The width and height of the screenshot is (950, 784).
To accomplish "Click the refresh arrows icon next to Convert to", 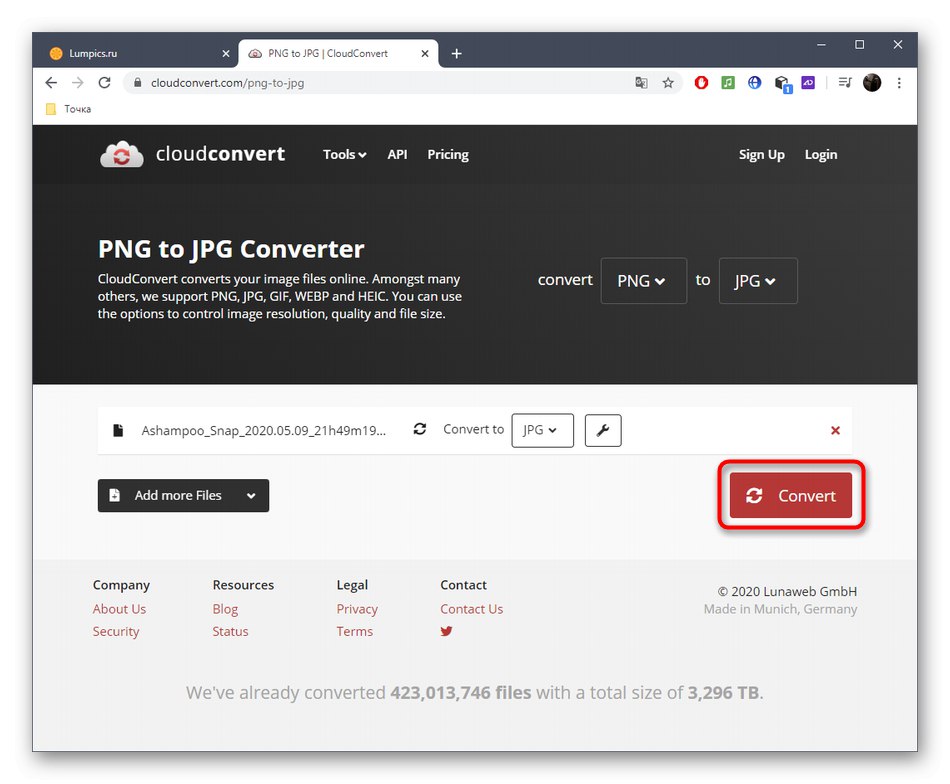I will click(x=420, y=429).
